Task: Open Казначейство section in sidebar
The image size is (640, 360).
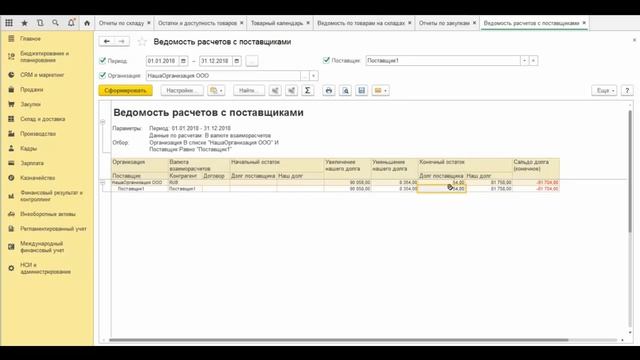Action: coord(38,178)
